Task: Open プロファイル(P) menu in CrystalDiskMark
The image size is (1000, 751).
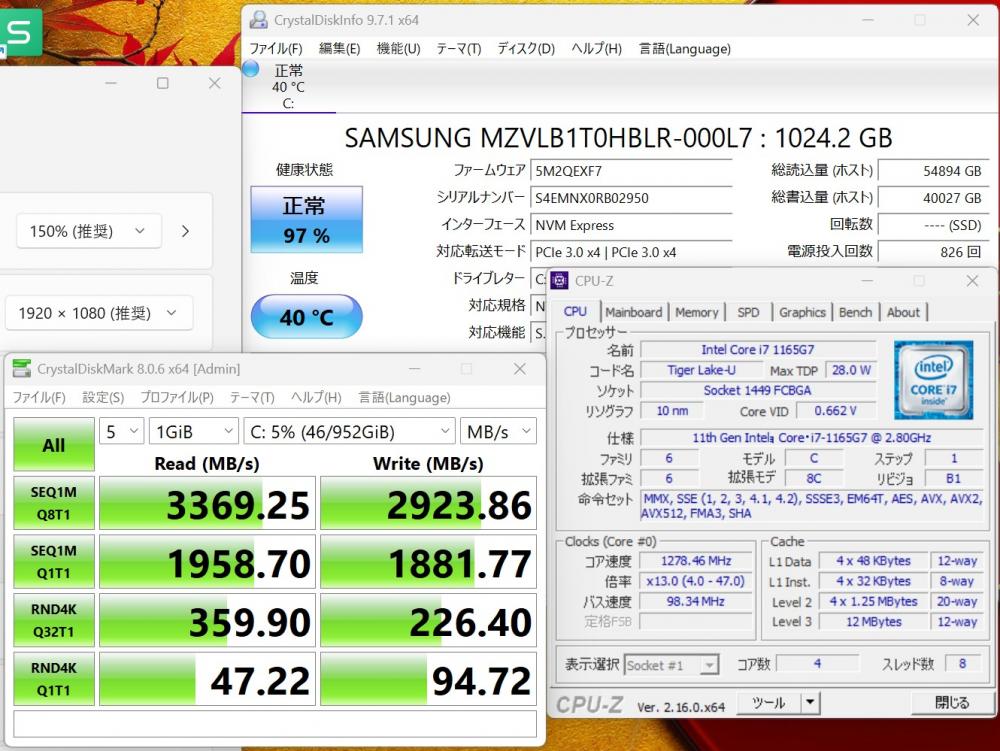Action: coord(177,397)
